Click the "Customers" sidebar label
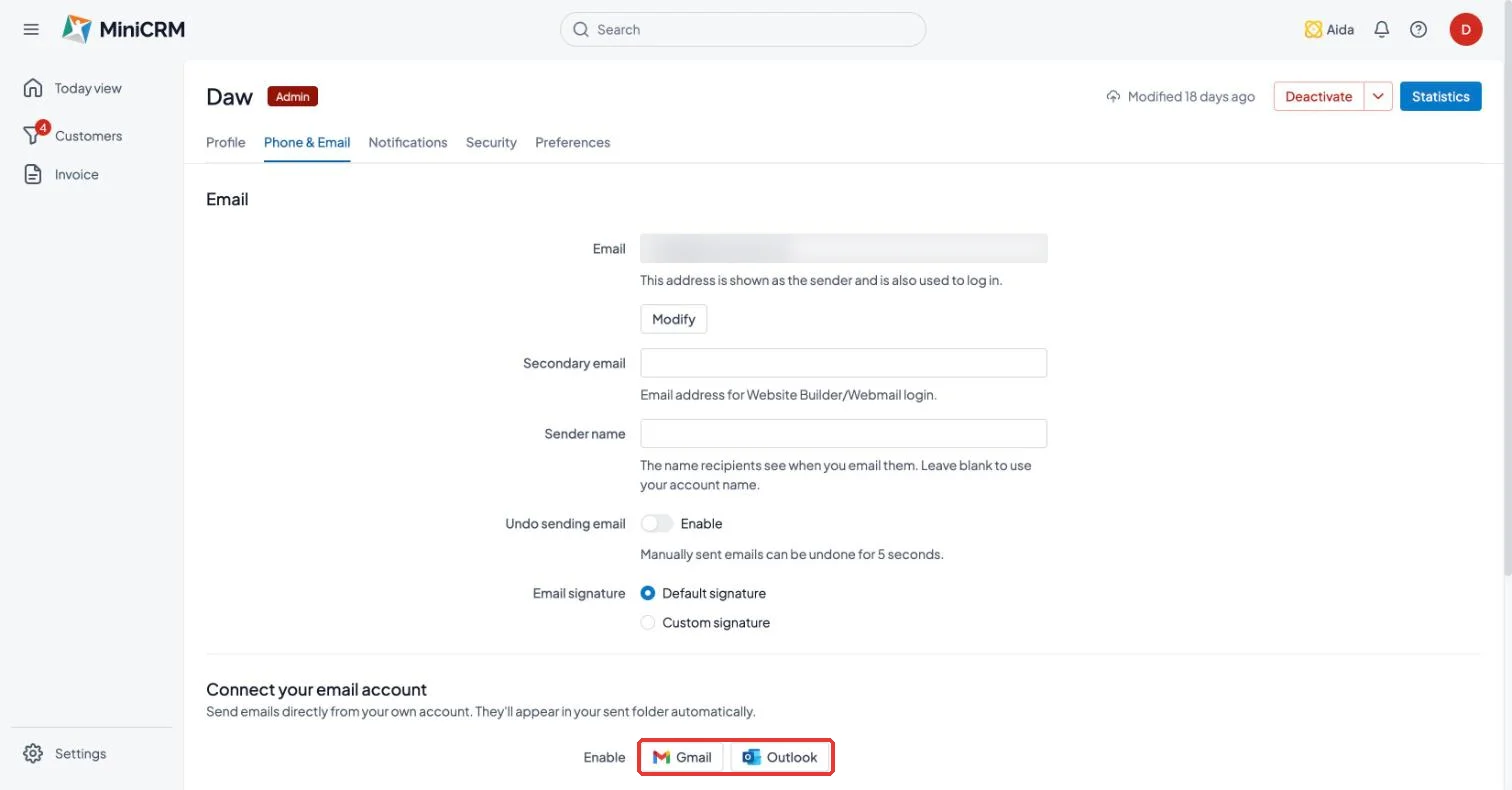The width and height of the screenshot is (1512, 790). tap(89, 136)
